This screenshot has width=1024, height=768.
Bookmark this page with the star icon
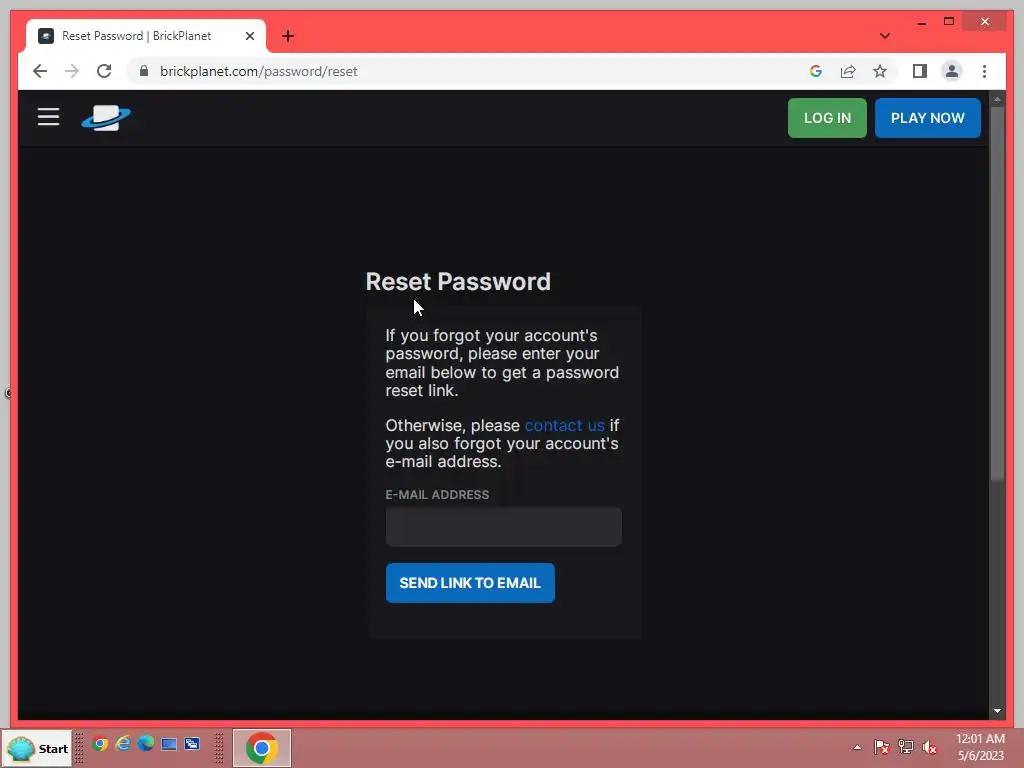coord(880,71)
